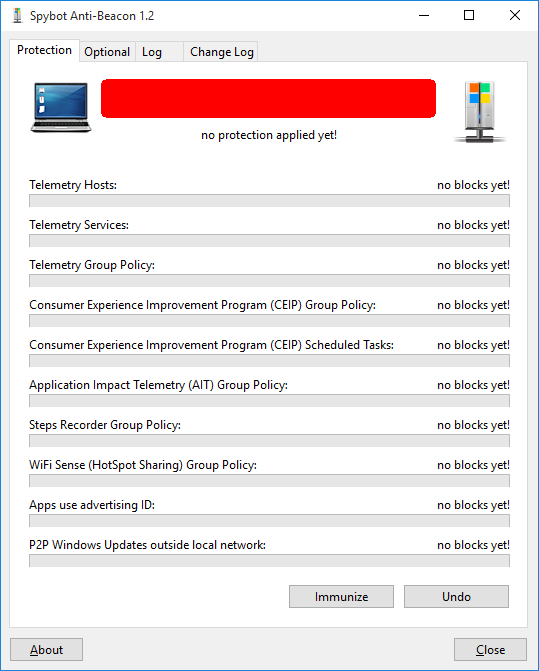Click the Spybot Anti-Beacon title bar icon

click(x=18, y=15)
